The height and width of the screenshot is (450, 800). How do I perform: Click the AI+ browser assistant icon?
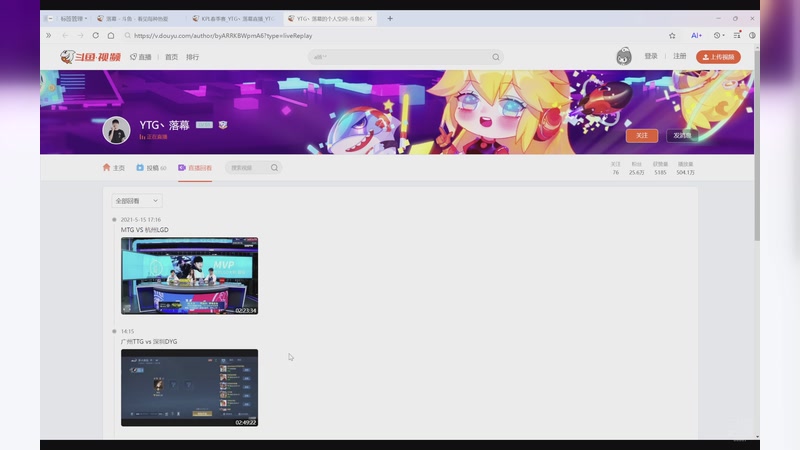click(696, 36)
